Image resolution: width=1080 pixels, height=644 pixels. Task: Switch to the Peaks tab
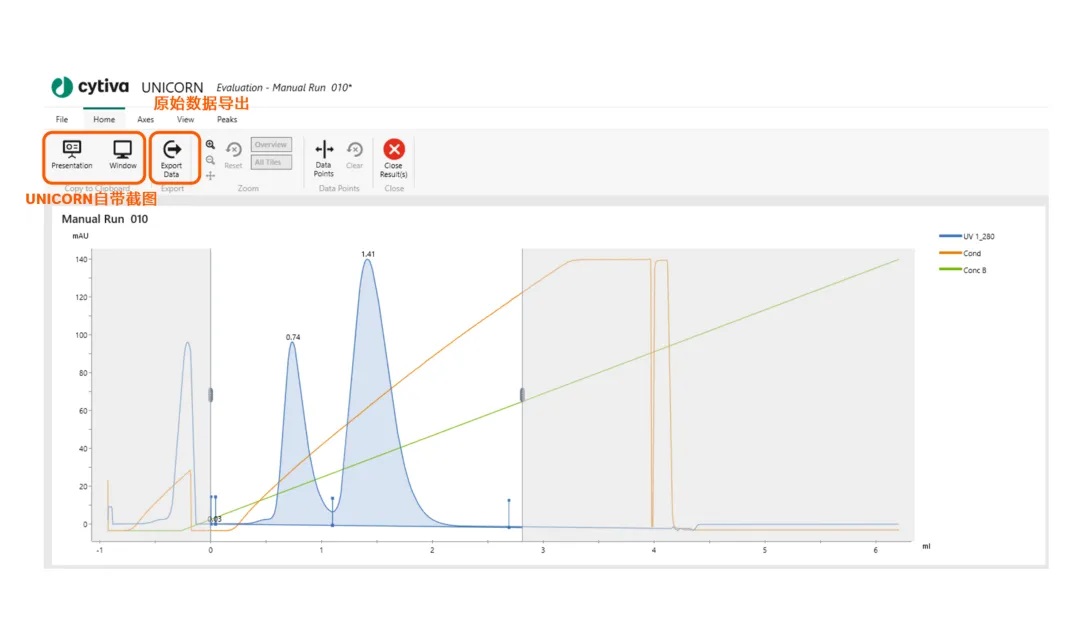(x=227, y=119)
